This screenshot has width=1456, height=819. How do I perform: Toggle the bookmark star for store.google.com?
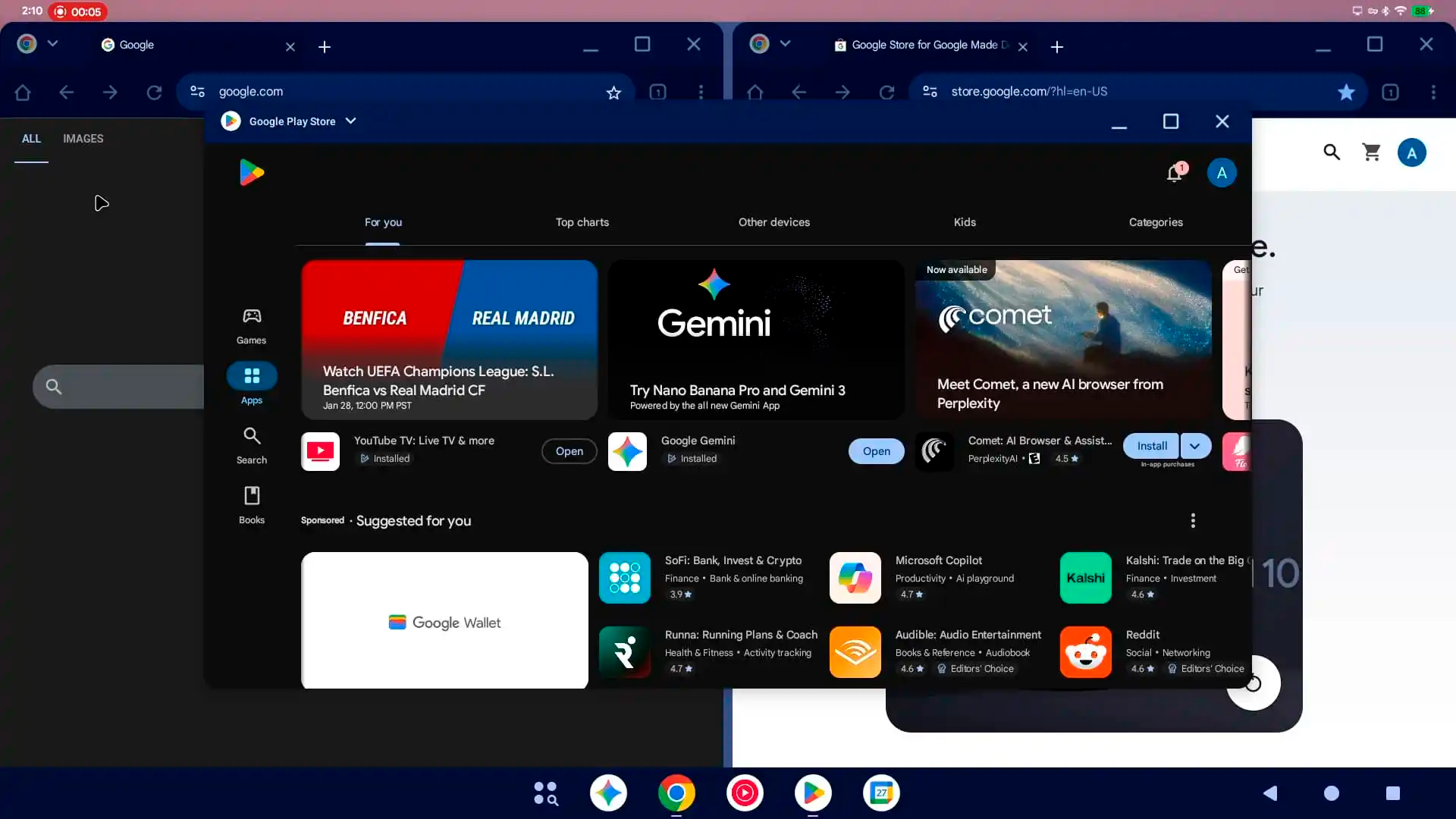[x=1346, y=92]
